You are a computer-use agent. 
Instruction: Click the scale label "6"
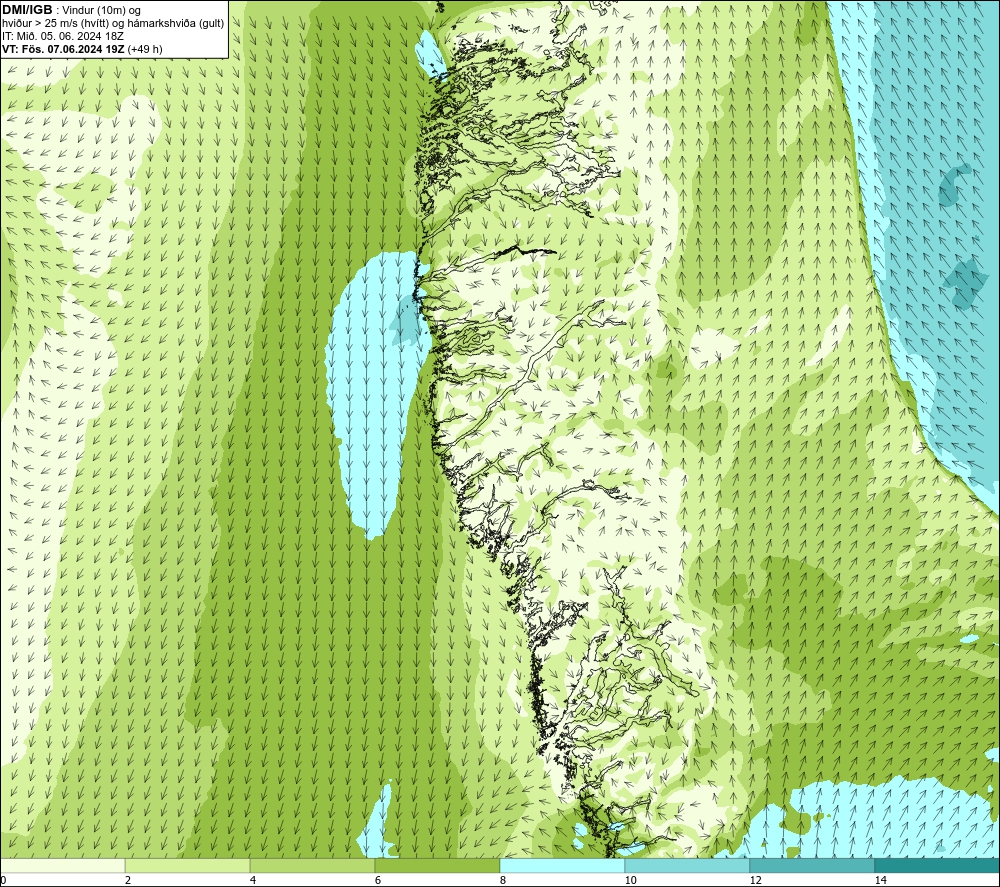tap(378, 880)
